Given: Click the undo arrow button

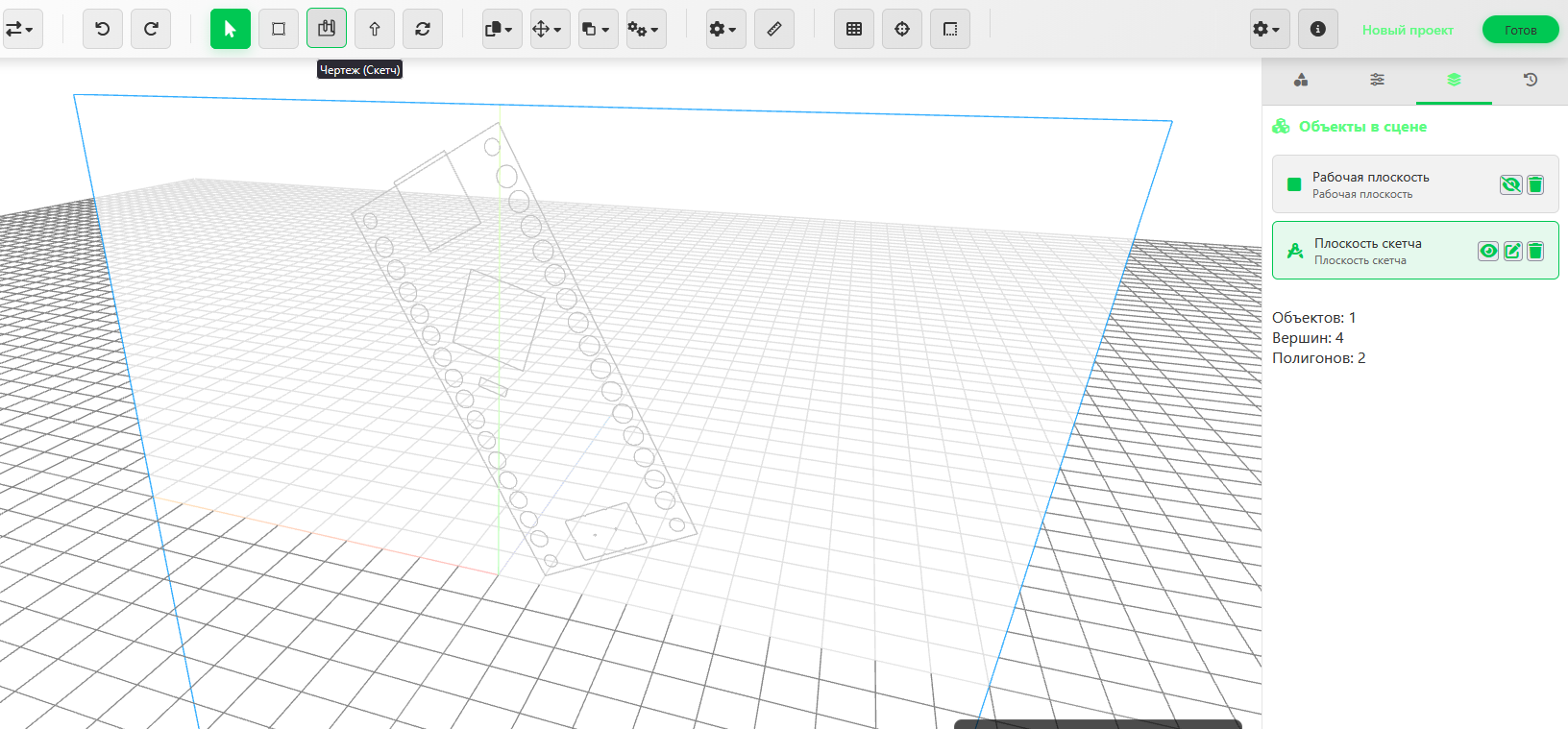Looking at the screenshot, I should coord(103,29).
